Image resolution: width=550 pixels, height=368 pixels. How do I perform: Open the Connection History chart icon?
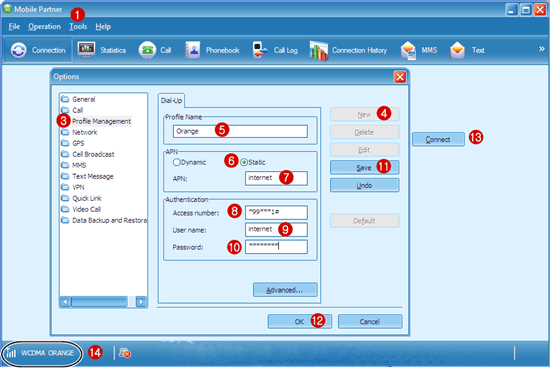pyautogui.click(x=318, y=51)
